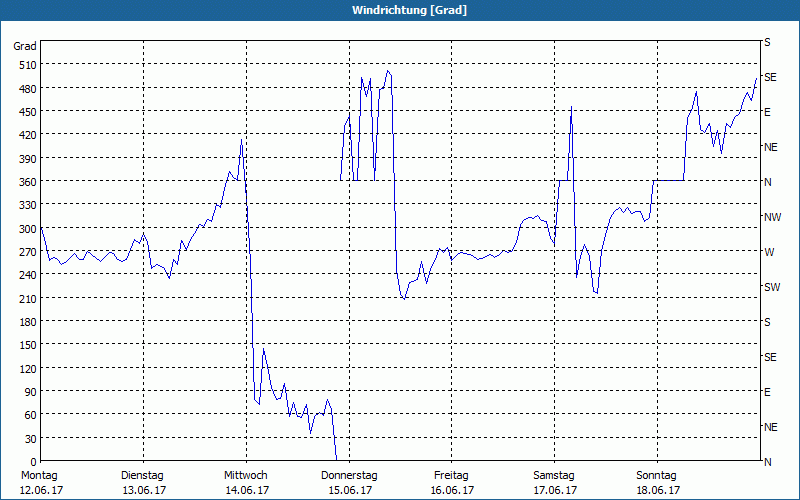This screenshot has width=800, height=500.
Task: Select the Mittwoch 14.06.17 date label
Action: 246,483
